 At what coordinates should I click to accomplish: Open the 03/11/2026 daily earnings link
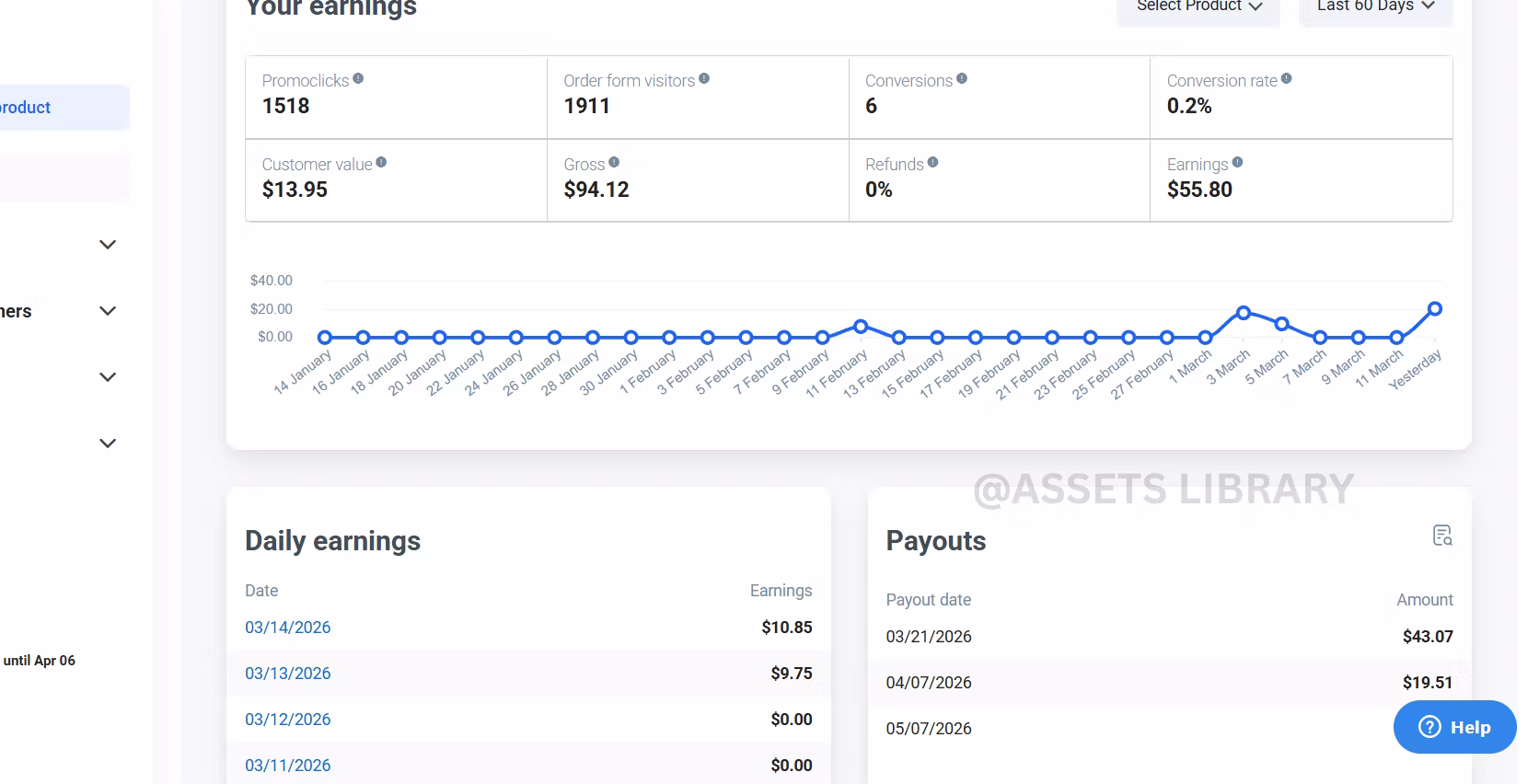288,766
